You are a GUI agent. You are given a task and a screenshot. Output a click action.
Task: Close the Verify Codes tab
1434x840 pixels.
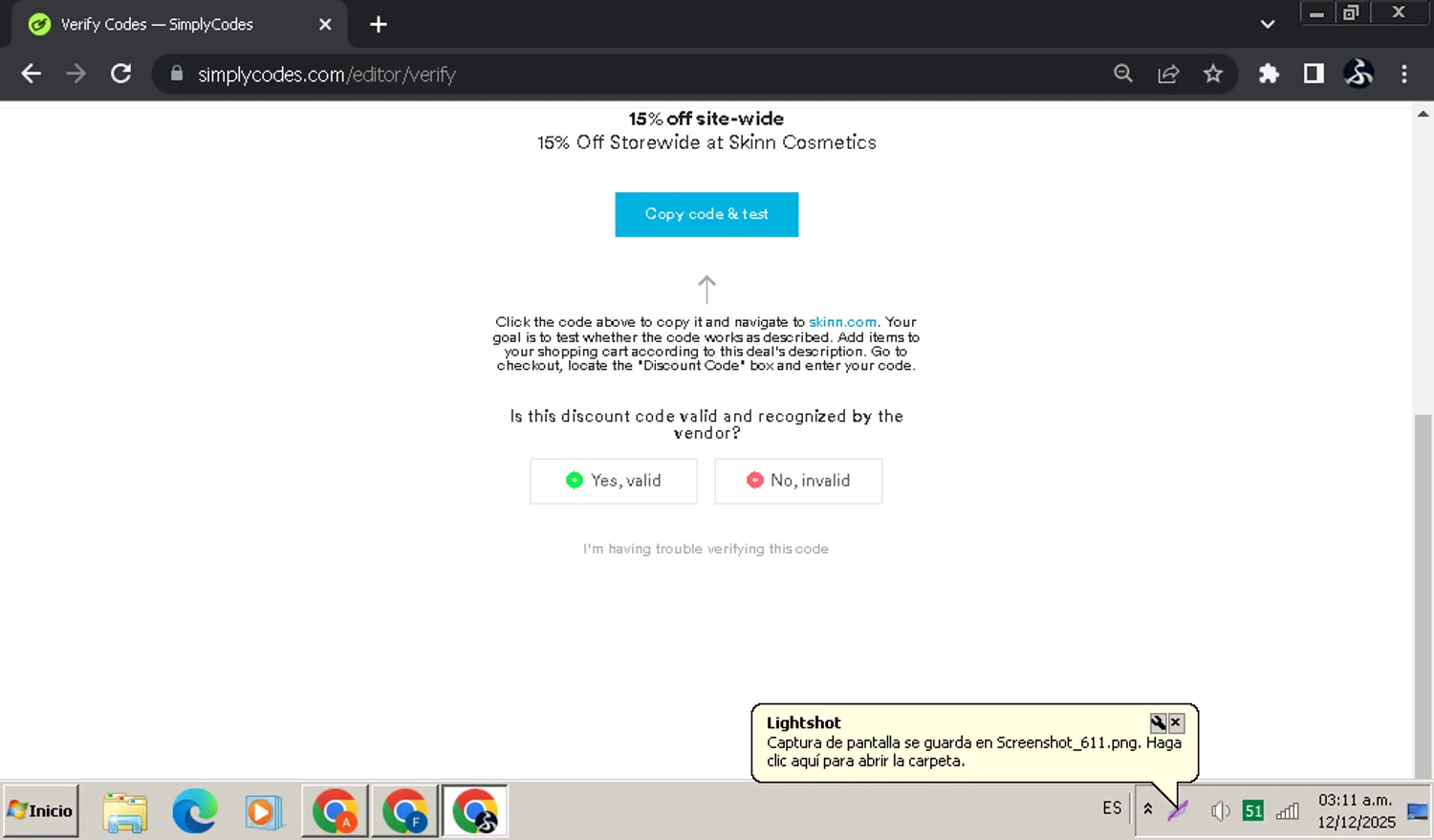325,24
